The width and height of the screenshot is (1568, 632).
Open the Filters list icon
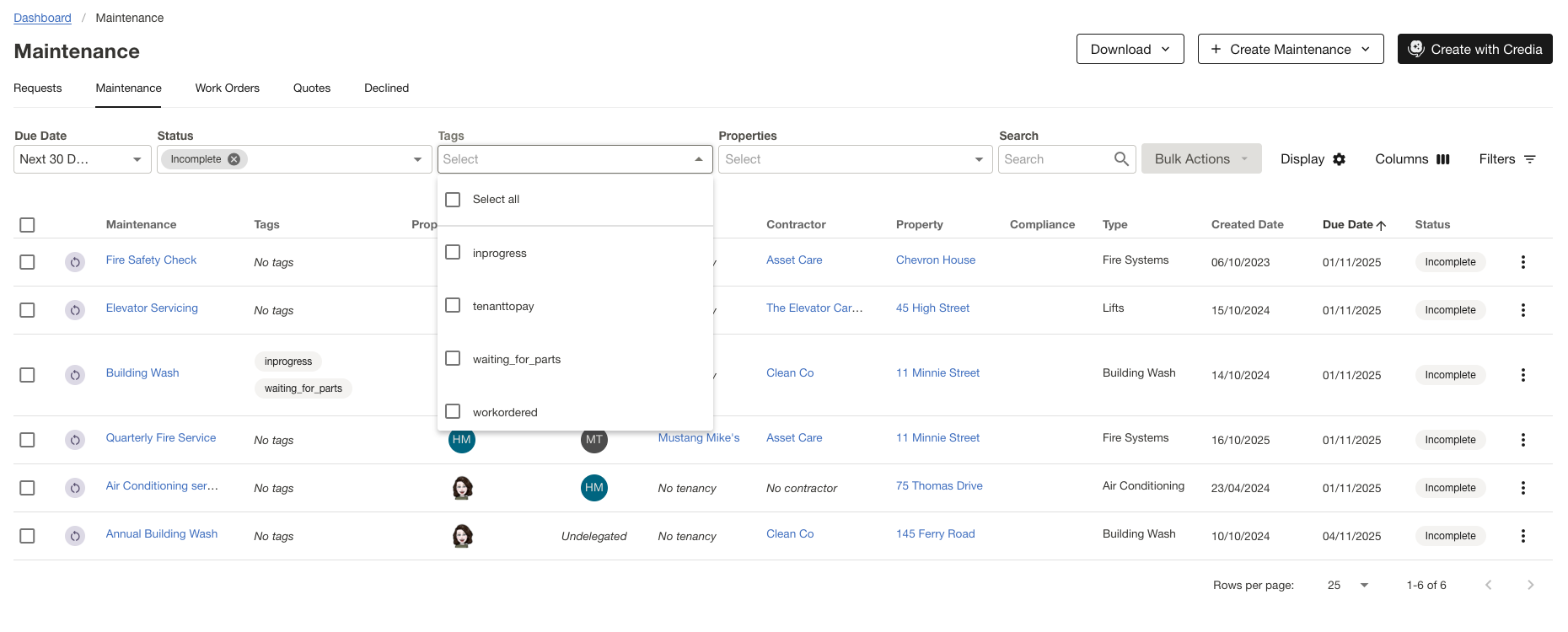coord(1530,159)
